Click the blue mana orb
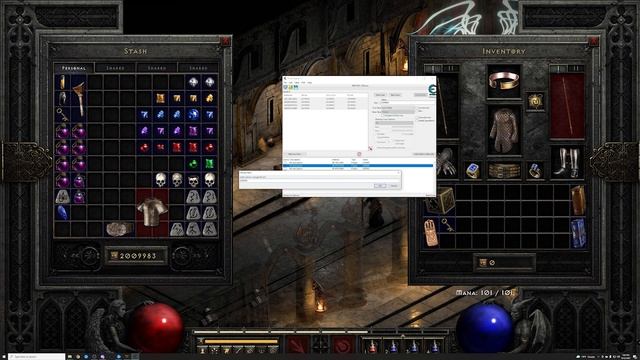 coord(484,328)
